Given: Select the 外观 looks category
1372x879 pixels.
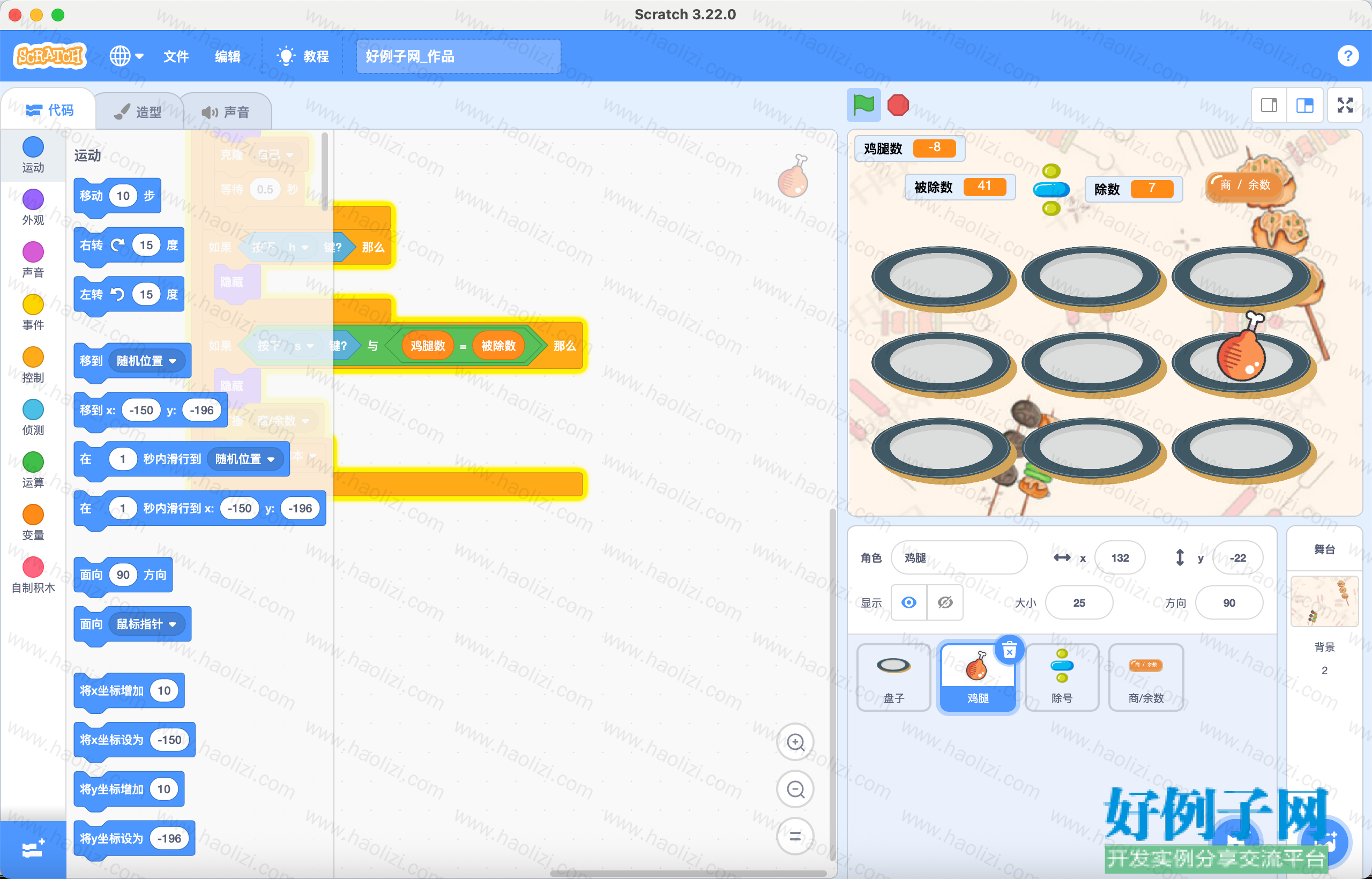Looking at the screenshot, I should click(33, 207).
